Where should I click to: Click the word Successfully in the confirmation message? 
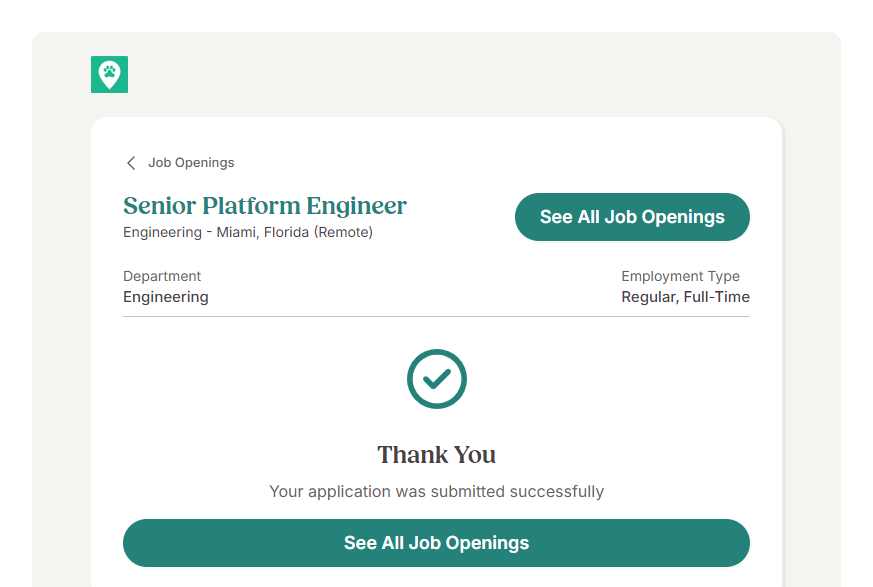(556, 492)
